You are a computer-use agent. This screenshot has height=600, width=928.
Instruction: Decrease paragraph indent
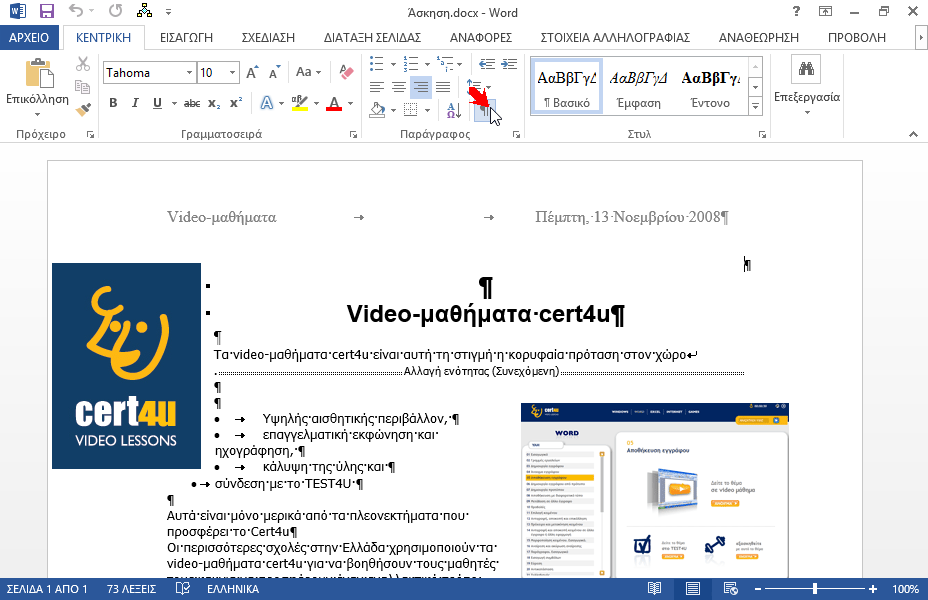click(x=486, y=63)
